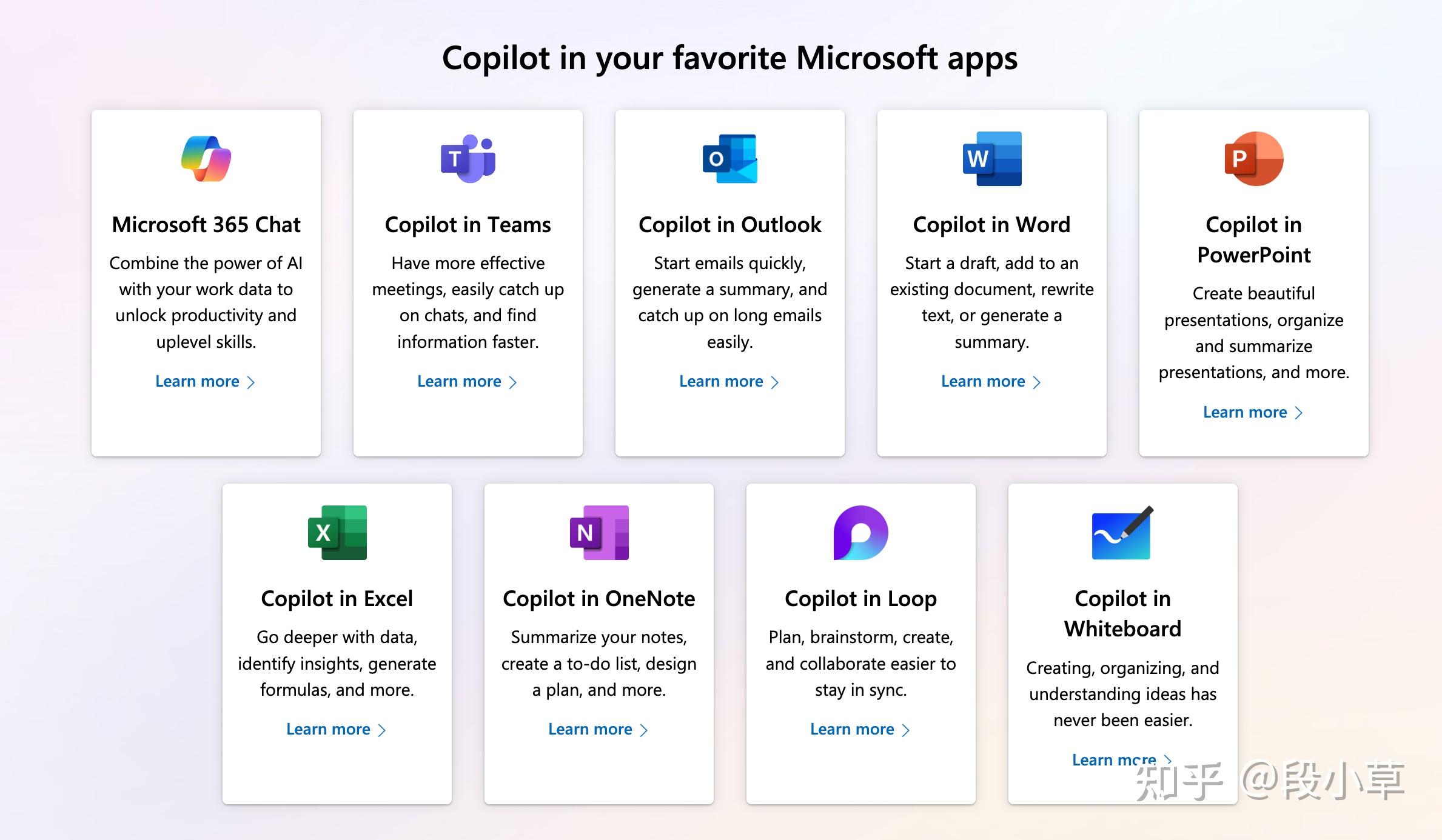Click the Outlook app icon
The width and height of the screenshot is (1442, 840).
729,159
